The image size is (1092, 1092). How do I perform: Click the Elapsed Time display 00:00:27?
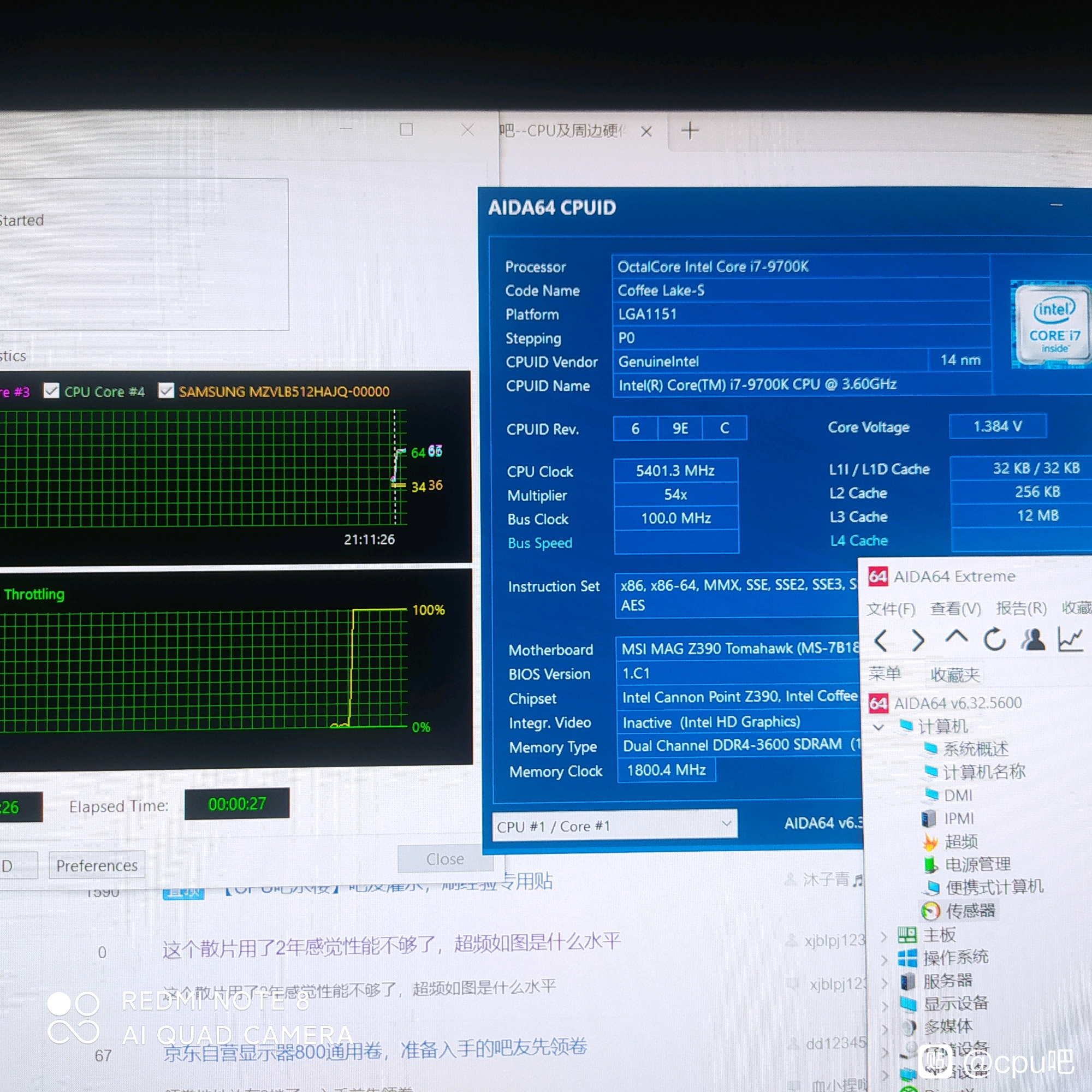[x=237, y=804]
